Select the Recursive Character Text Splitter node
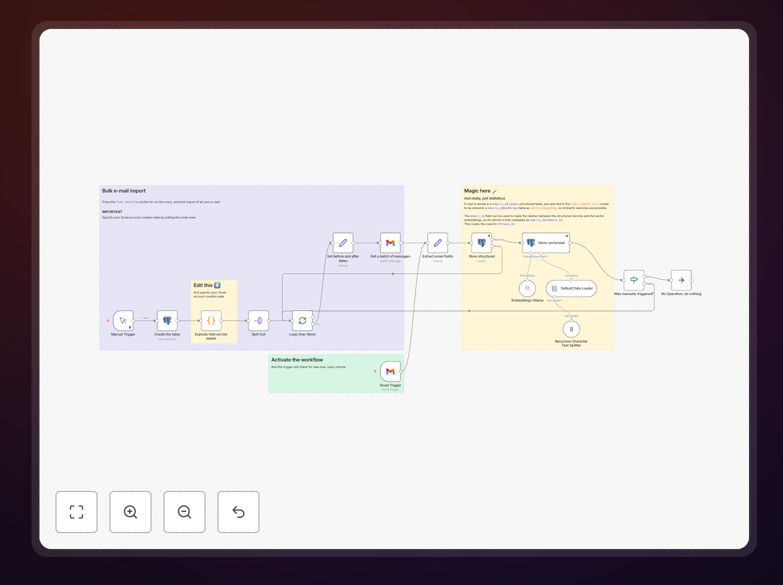Image resolution: width=783 pixels, height=585 pixels. click(x=571, y=329)
